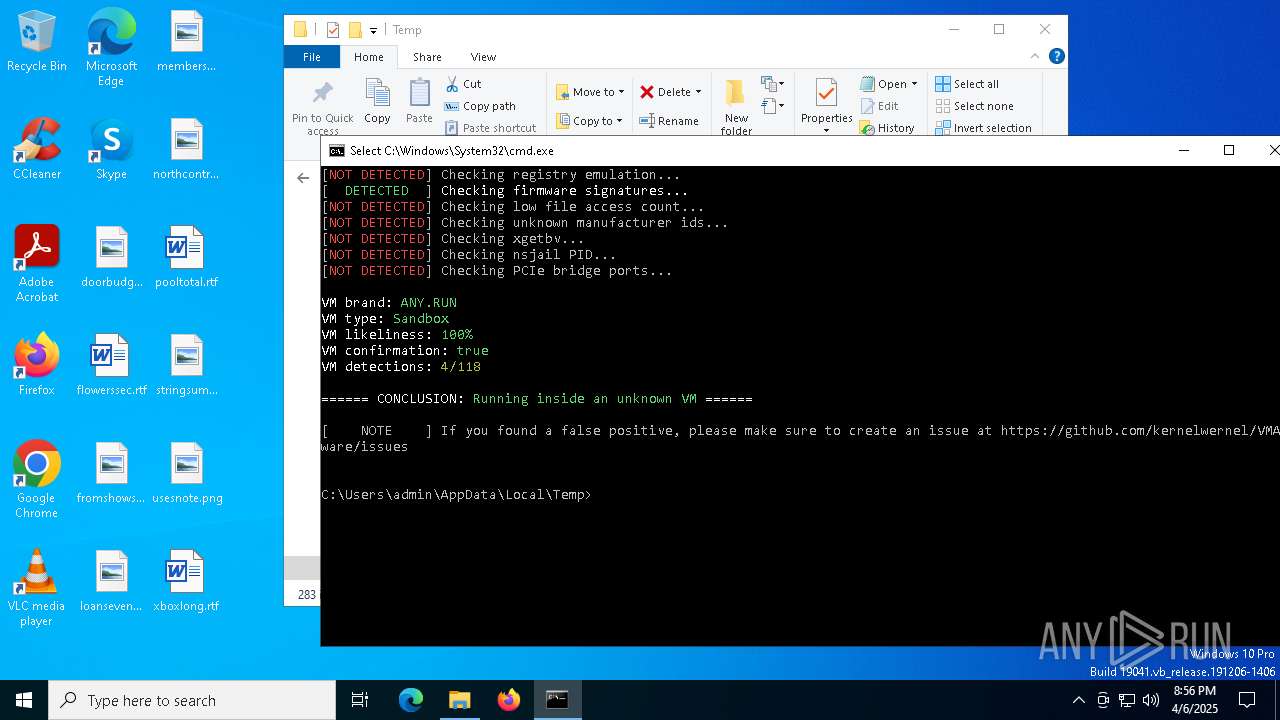Image resolution: width=1280 pixels, height=720 pixels.
Task: Click History in Explorer ribbon
Action: click(887, 128)
